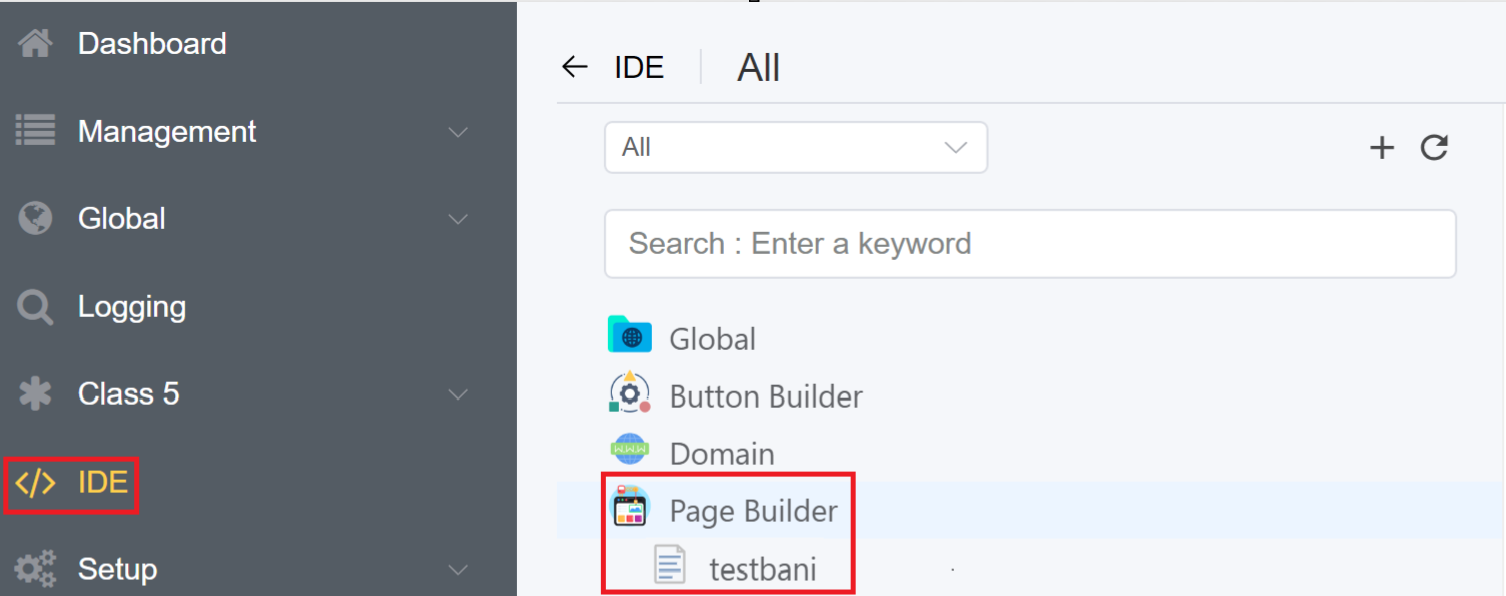Click the Domain www icon
Image resolution: width=1506 pixels, height=596 pixels.
630,451
